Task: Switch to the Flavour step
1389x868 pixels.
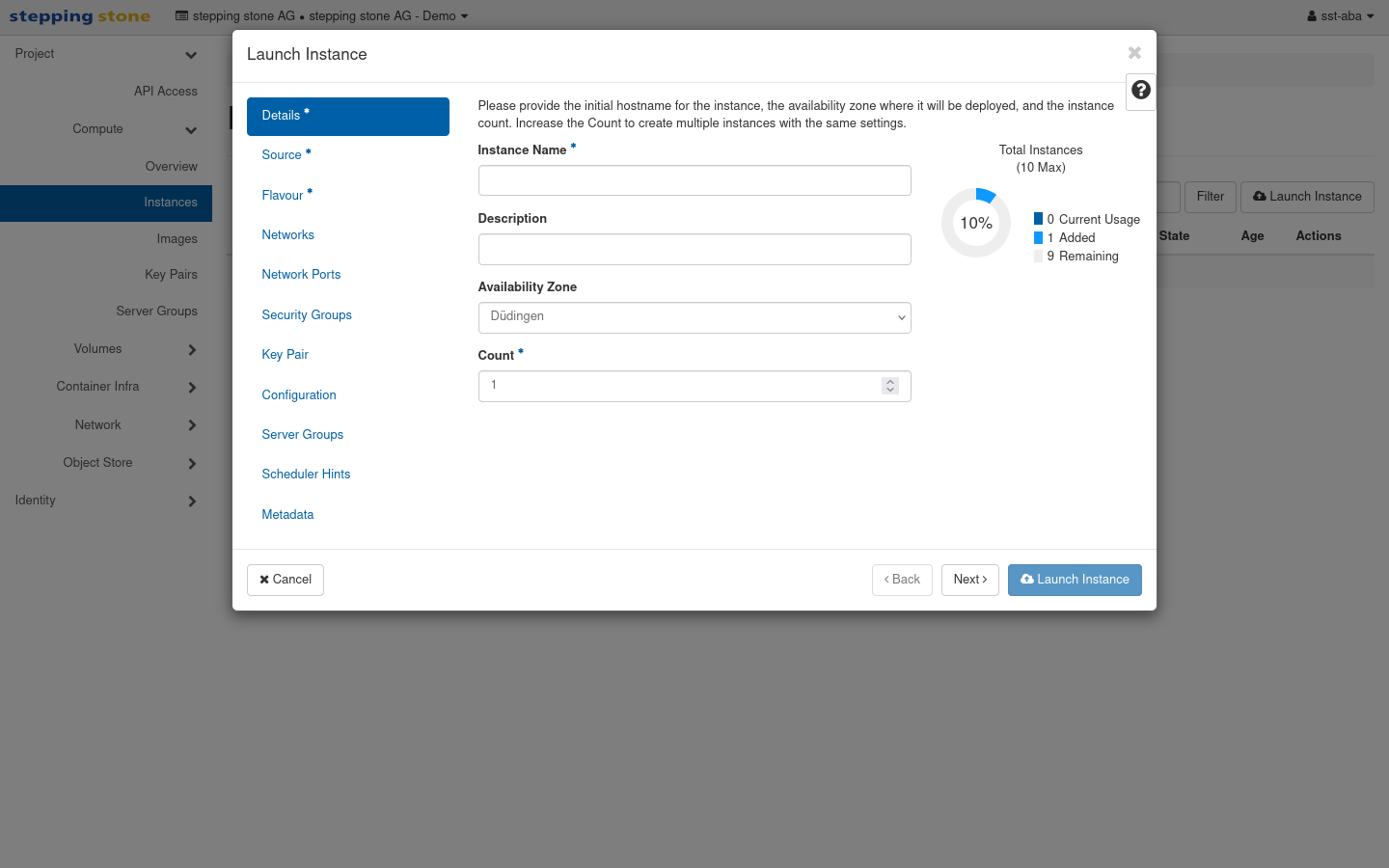Action: click(x=286, y=196)
